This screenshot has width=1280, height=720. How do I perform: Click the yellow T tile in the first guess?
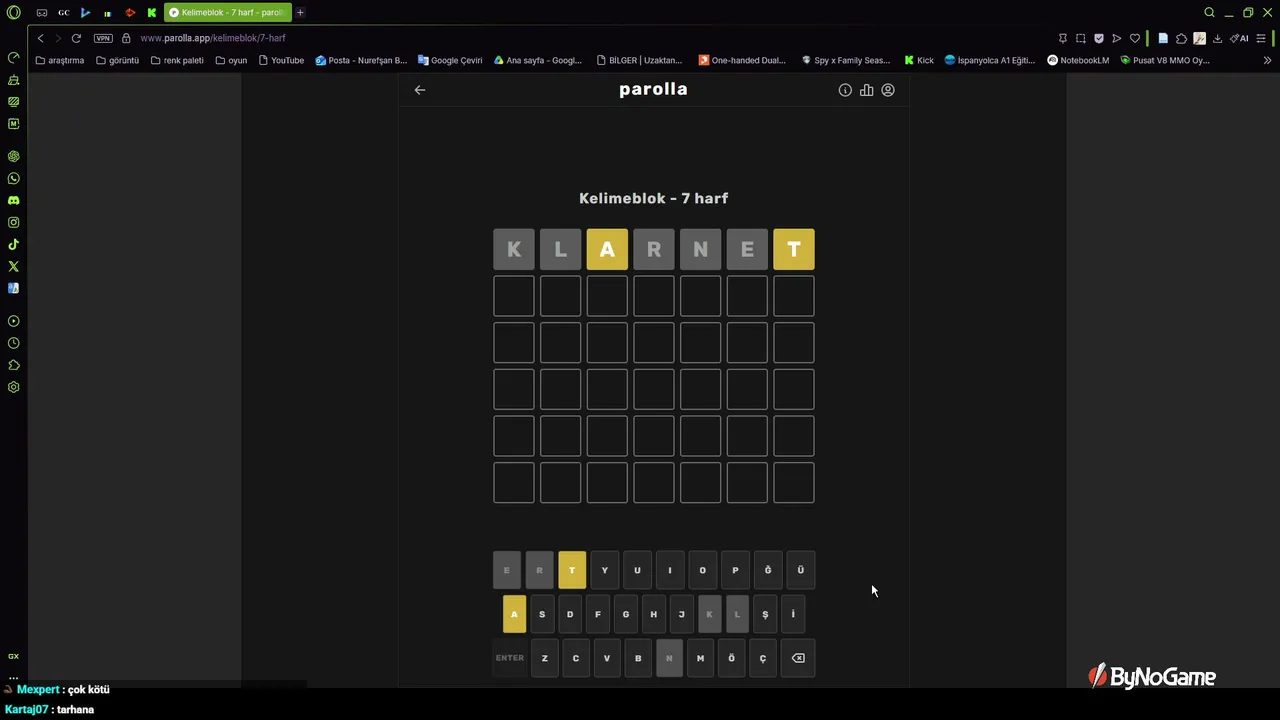(794, 250)
